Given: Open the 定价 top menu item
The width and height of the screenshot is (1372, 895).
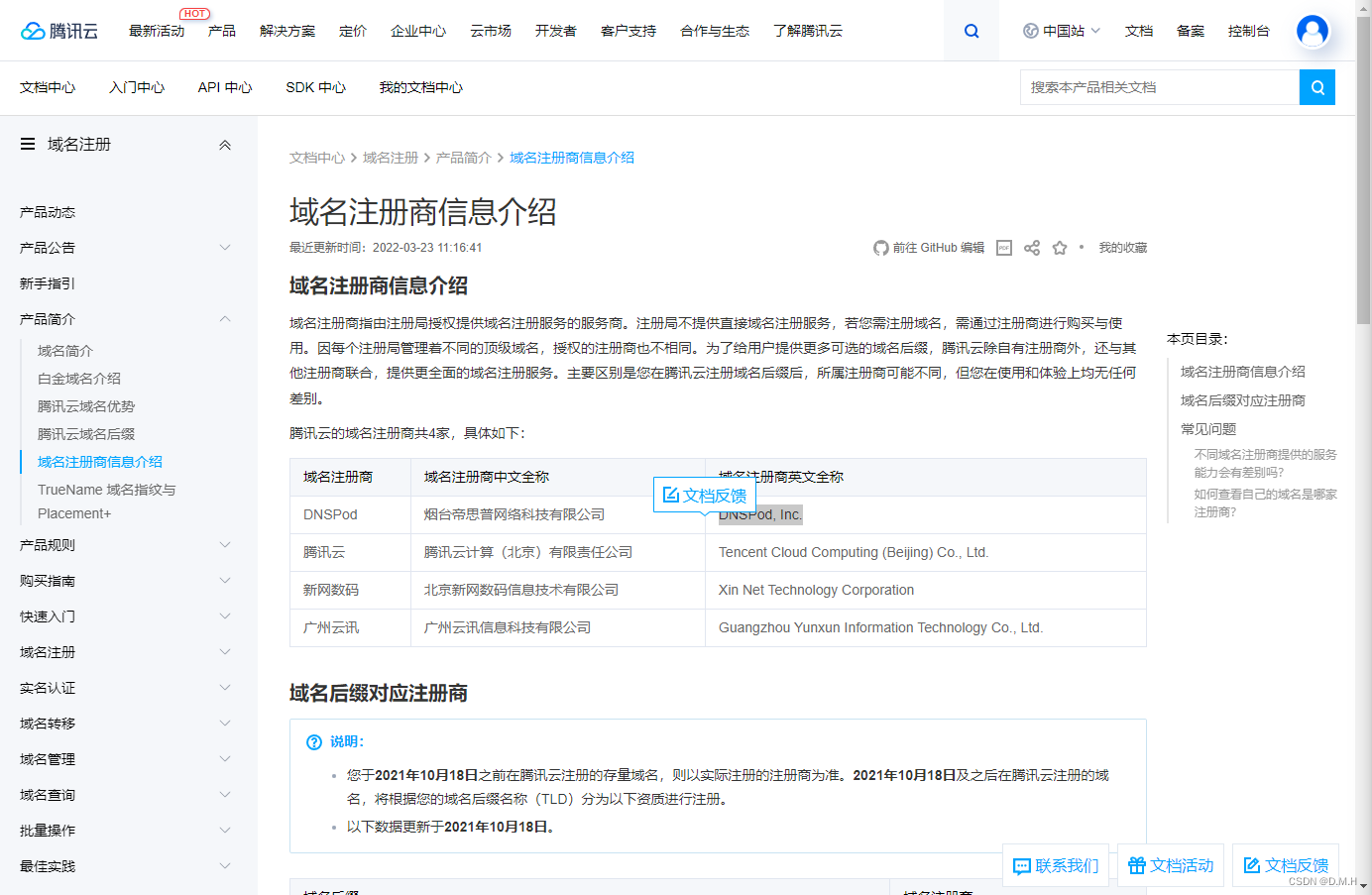Looking at the screenshot, I should 353,31.
